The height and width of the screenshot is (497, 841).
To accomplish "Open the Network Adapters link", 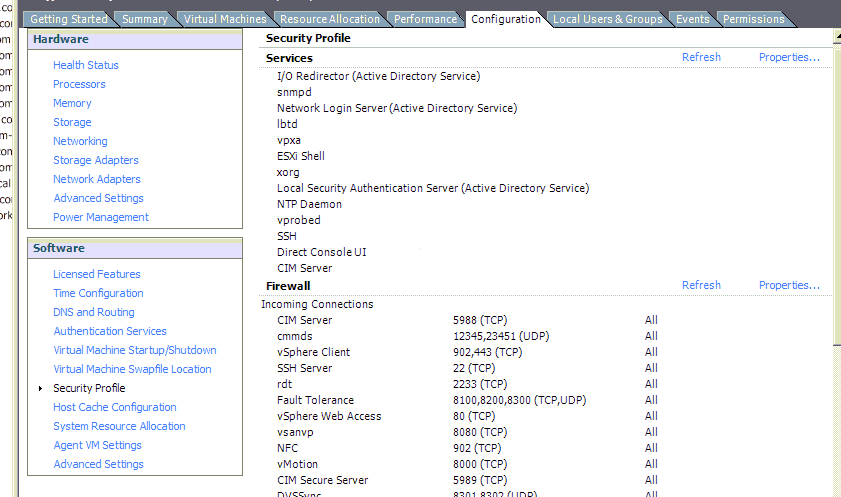I will click(x=97, y=179).
